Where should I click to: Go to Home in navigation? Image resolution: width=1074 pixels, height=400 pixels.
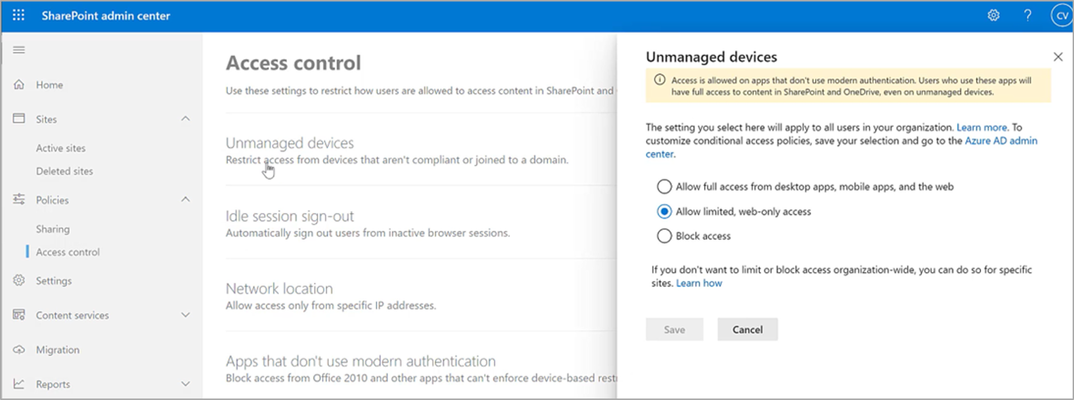pos(49,85)
